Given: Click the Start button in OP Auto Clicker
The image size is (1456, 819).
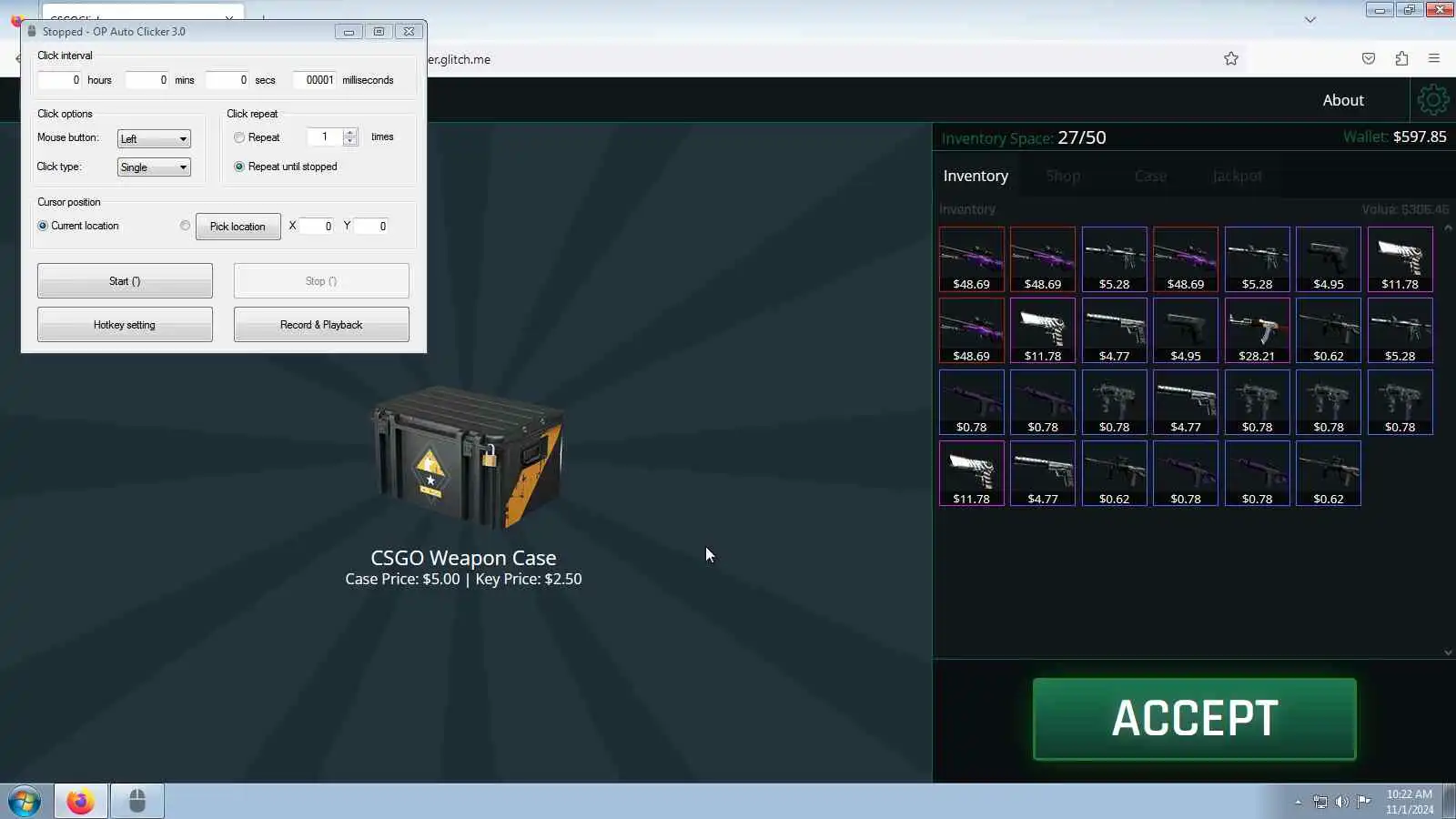Looking at the screenshot, I should pyautogui.click(x=125, y=281).
